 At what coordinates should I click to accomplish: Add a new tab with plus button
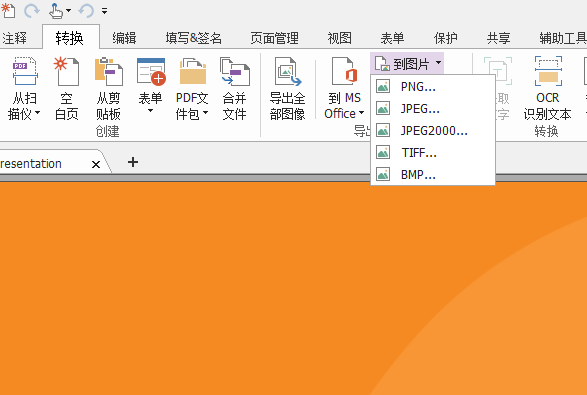click(133, 162)
